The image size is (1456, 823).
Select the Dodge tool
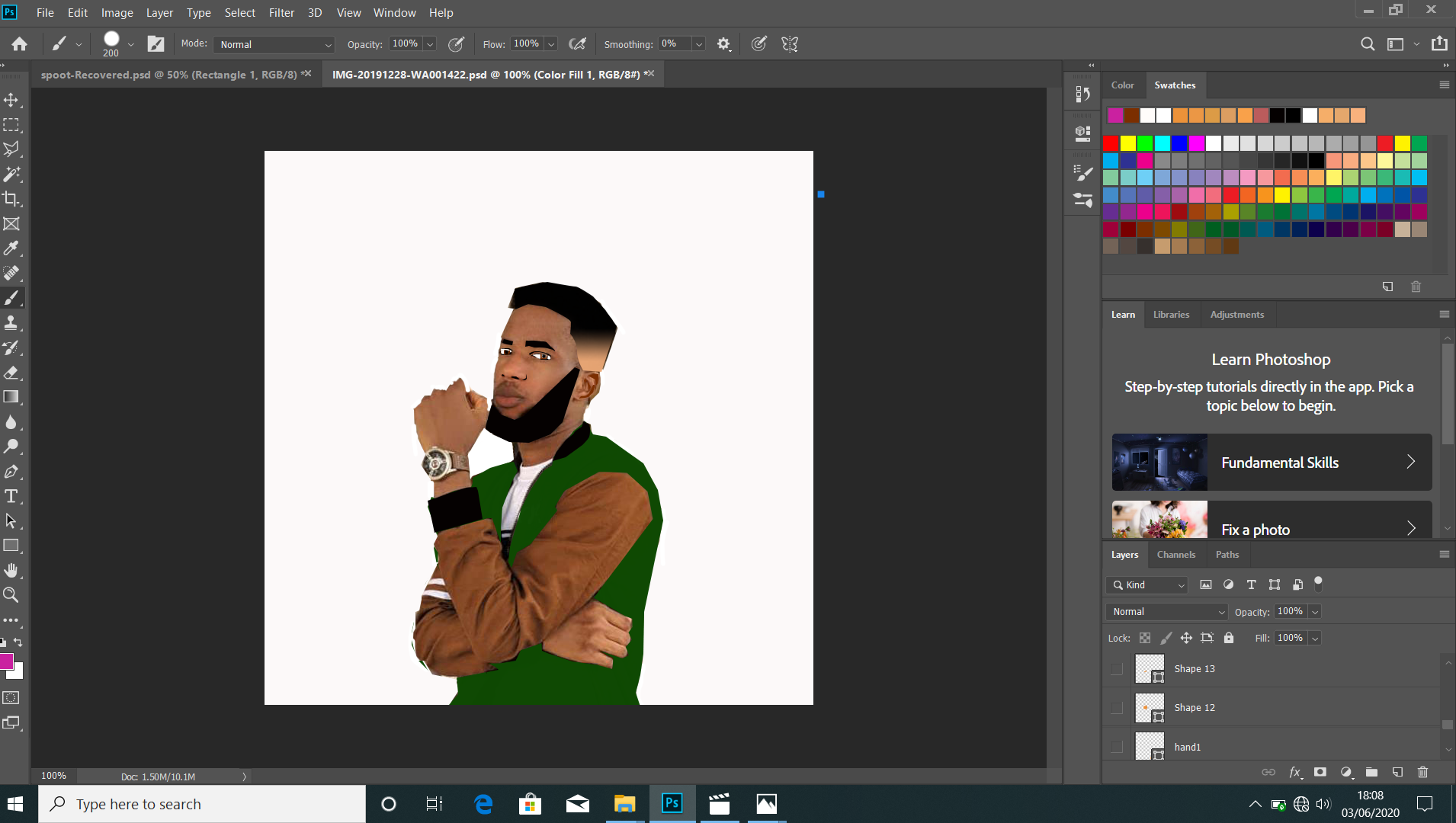coord(11,447)
